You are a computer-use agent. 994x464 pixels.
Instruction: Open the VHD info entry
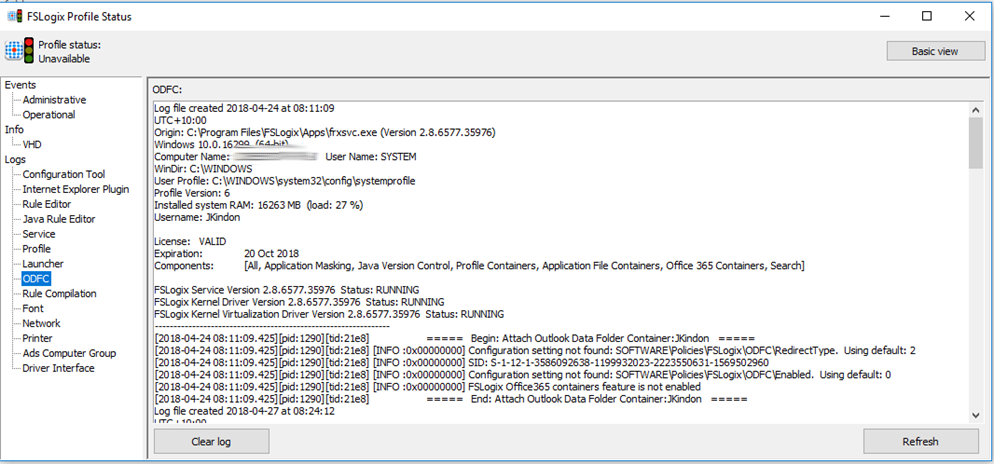(32, 145)
